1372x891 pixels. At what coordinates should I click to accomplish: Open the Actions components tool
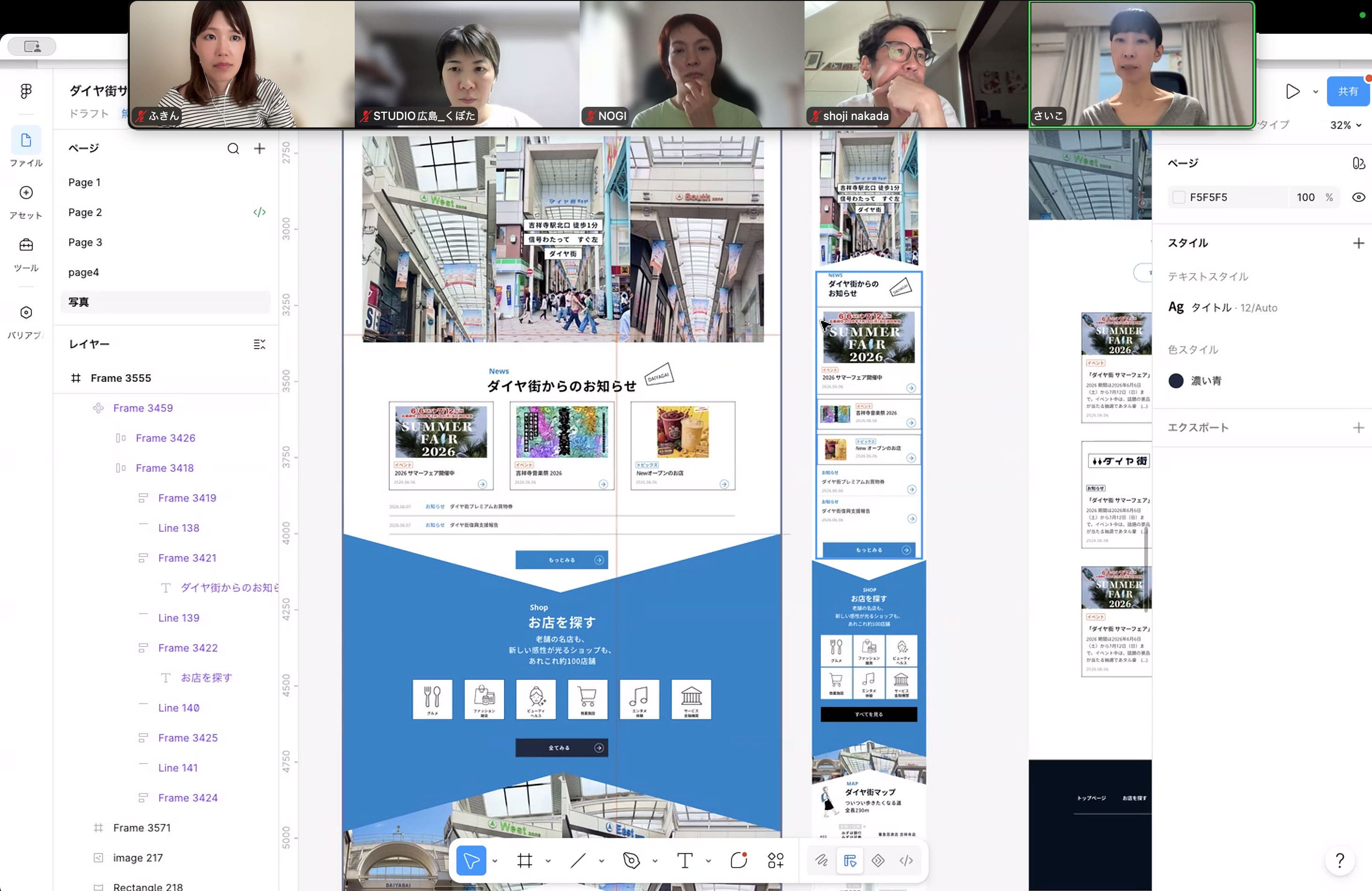(775, 861)
